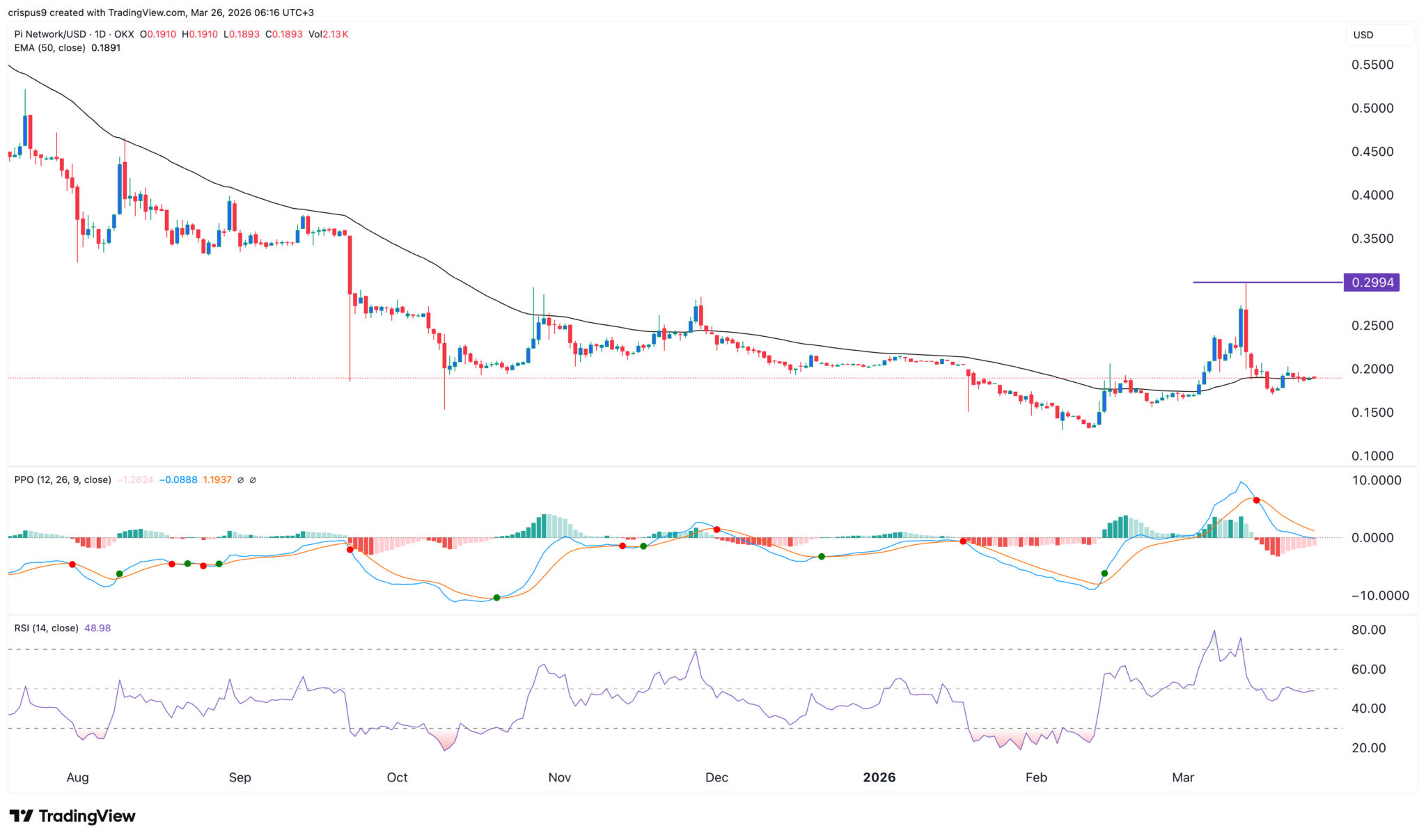This screenshot has width=1426, height=840.
Task: Select the Pi Network/USD symbol title
Action: (x=49, y=34)
